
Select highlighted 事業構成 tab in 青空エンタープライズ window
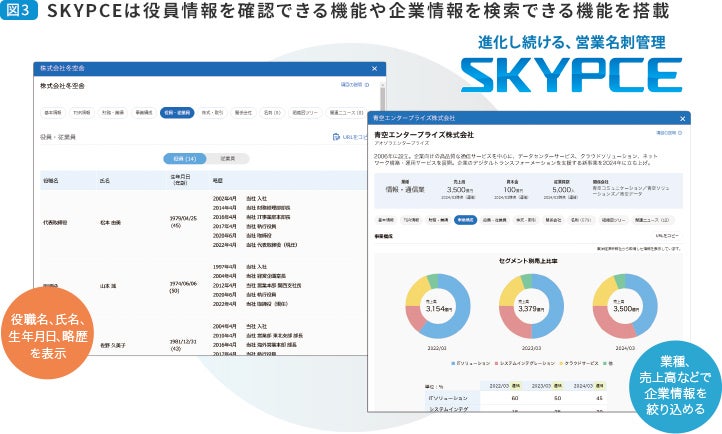tap(465, 220)
